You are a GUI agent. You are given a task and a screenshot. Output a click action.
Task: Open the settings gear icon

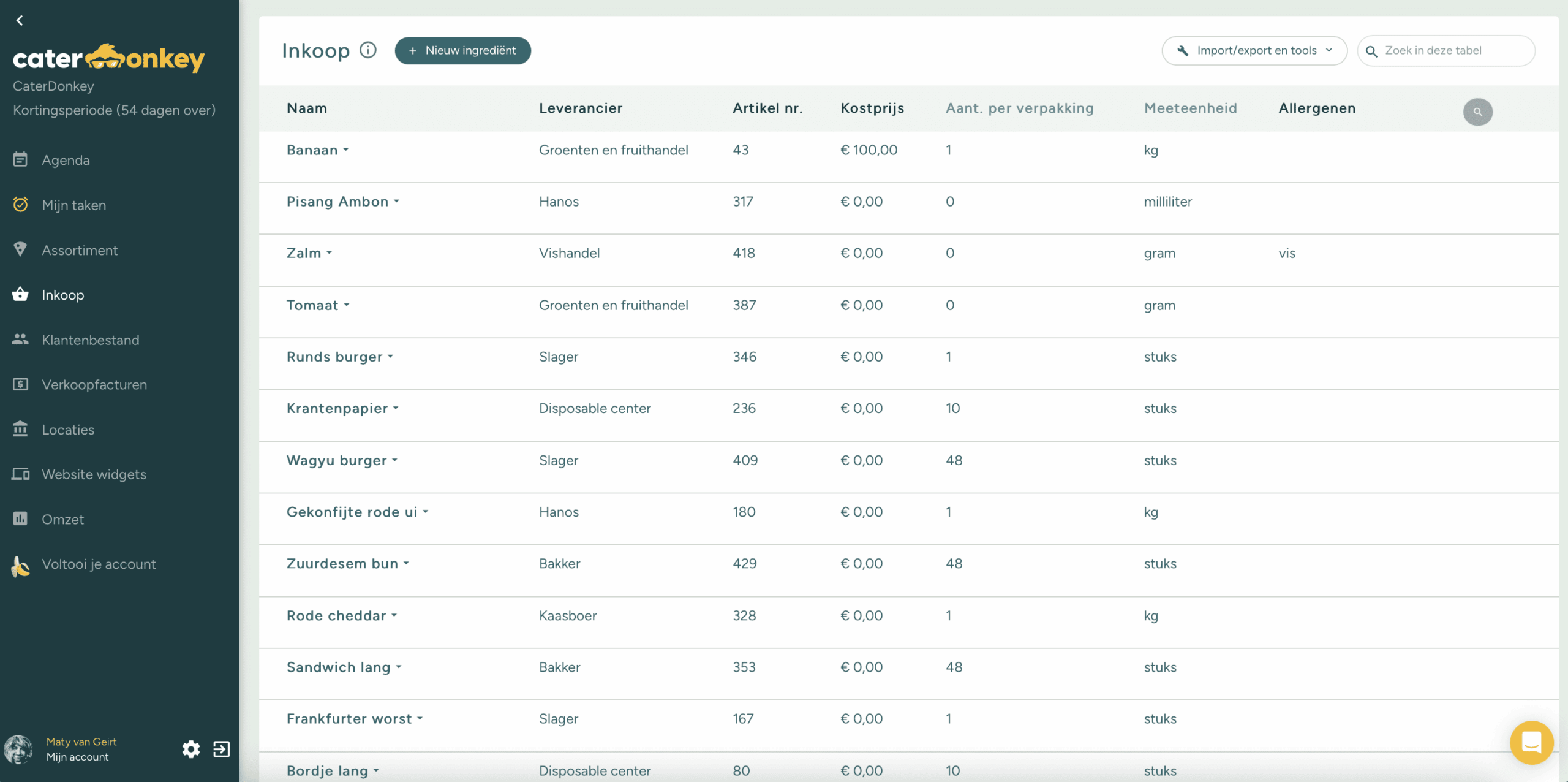click(191, 749)
